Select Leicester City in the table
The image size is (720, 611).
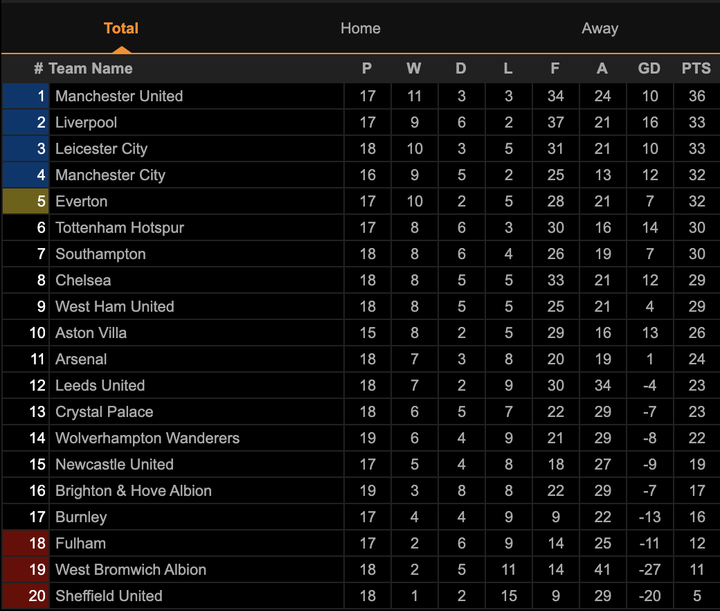101,149
